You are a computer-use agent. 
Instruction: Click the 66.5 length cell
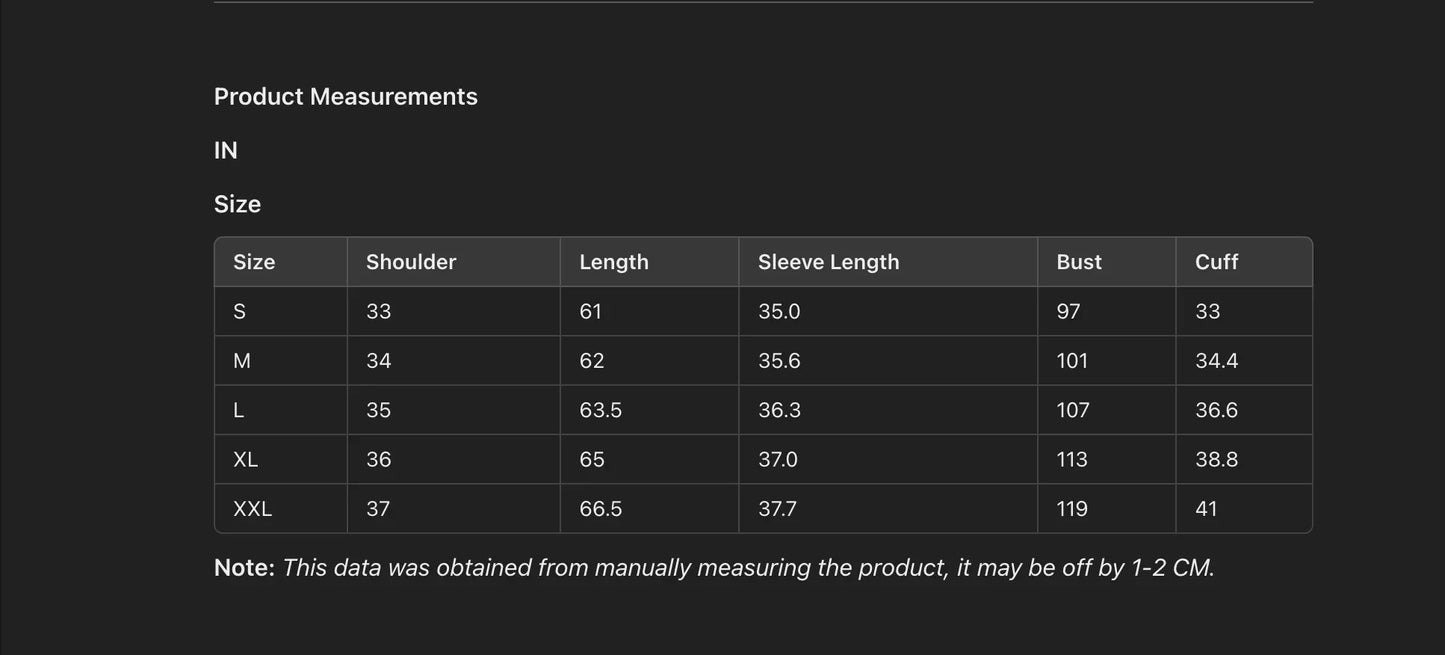[600, 509]
